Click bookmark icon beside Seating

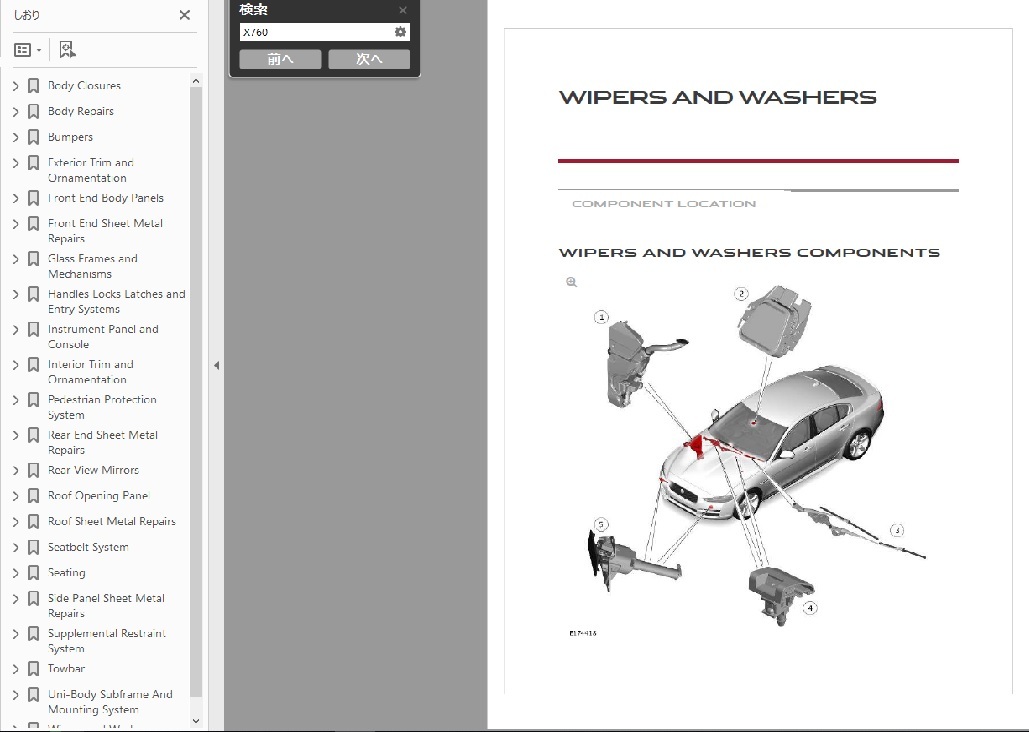coord(33,573)
